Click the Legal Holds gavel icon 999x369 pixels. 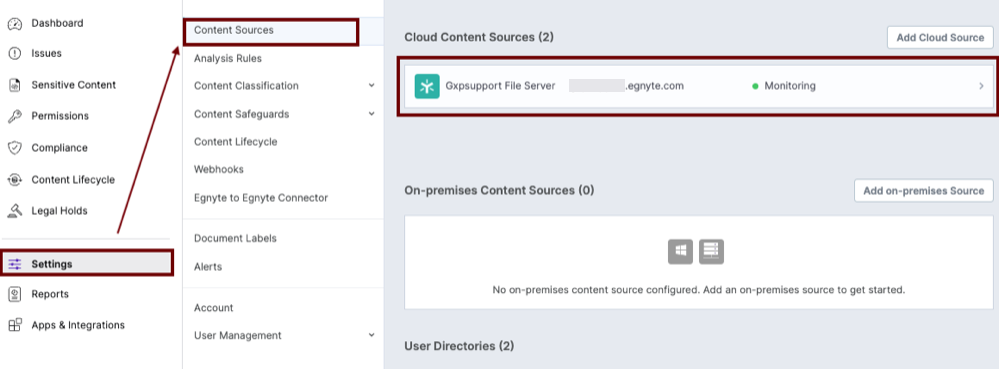(x=15, y=211)
